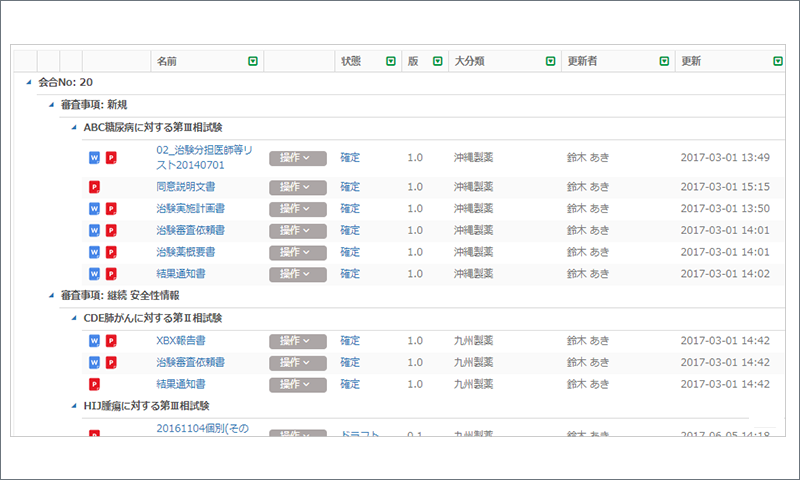Open filter dropdown for 版 column
Viewport: 800px width, 480px height.
[438, 61]
